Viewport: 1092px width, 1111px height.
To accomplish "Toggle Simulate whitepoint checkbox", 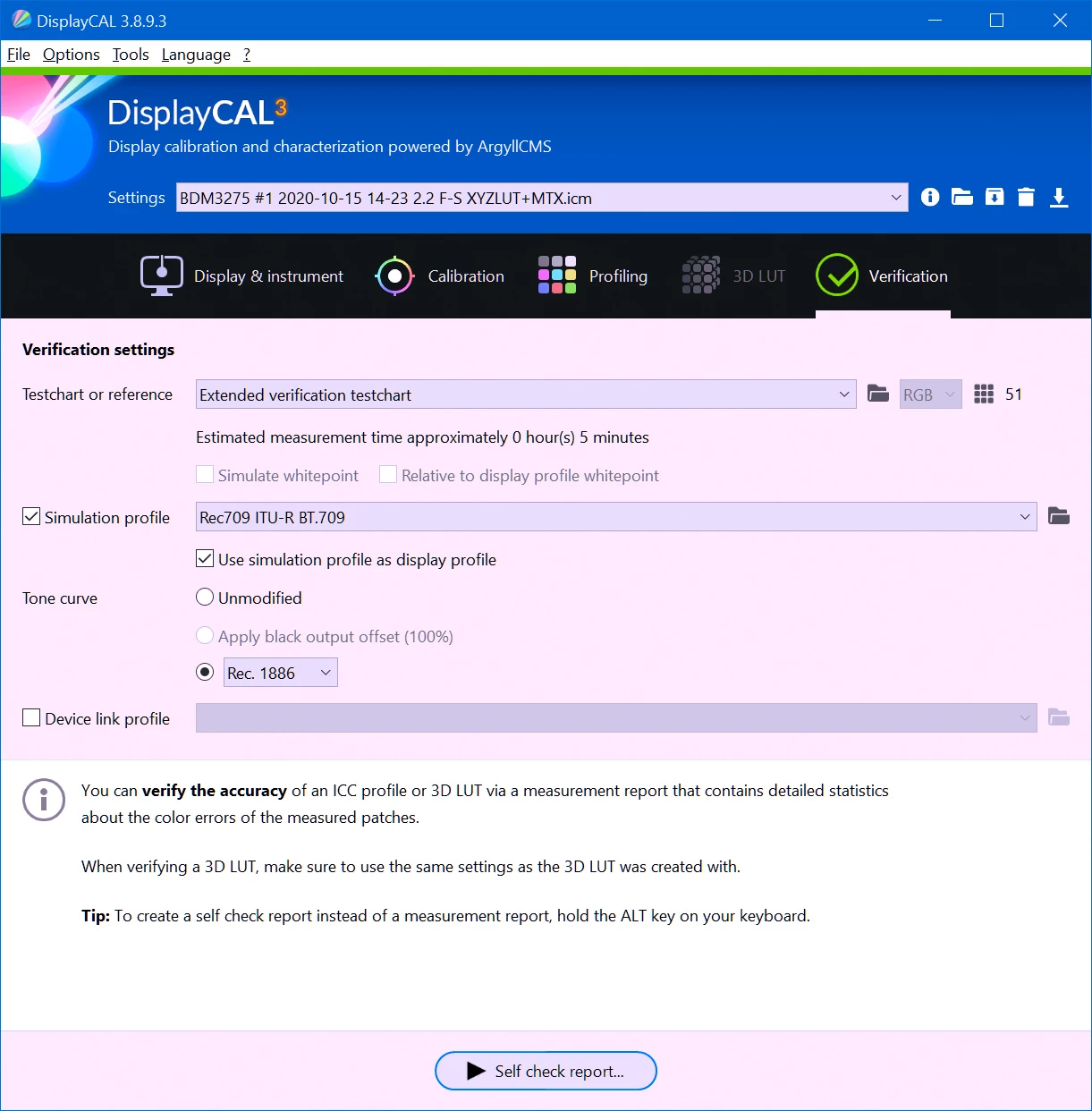I will tap(205, 475).
